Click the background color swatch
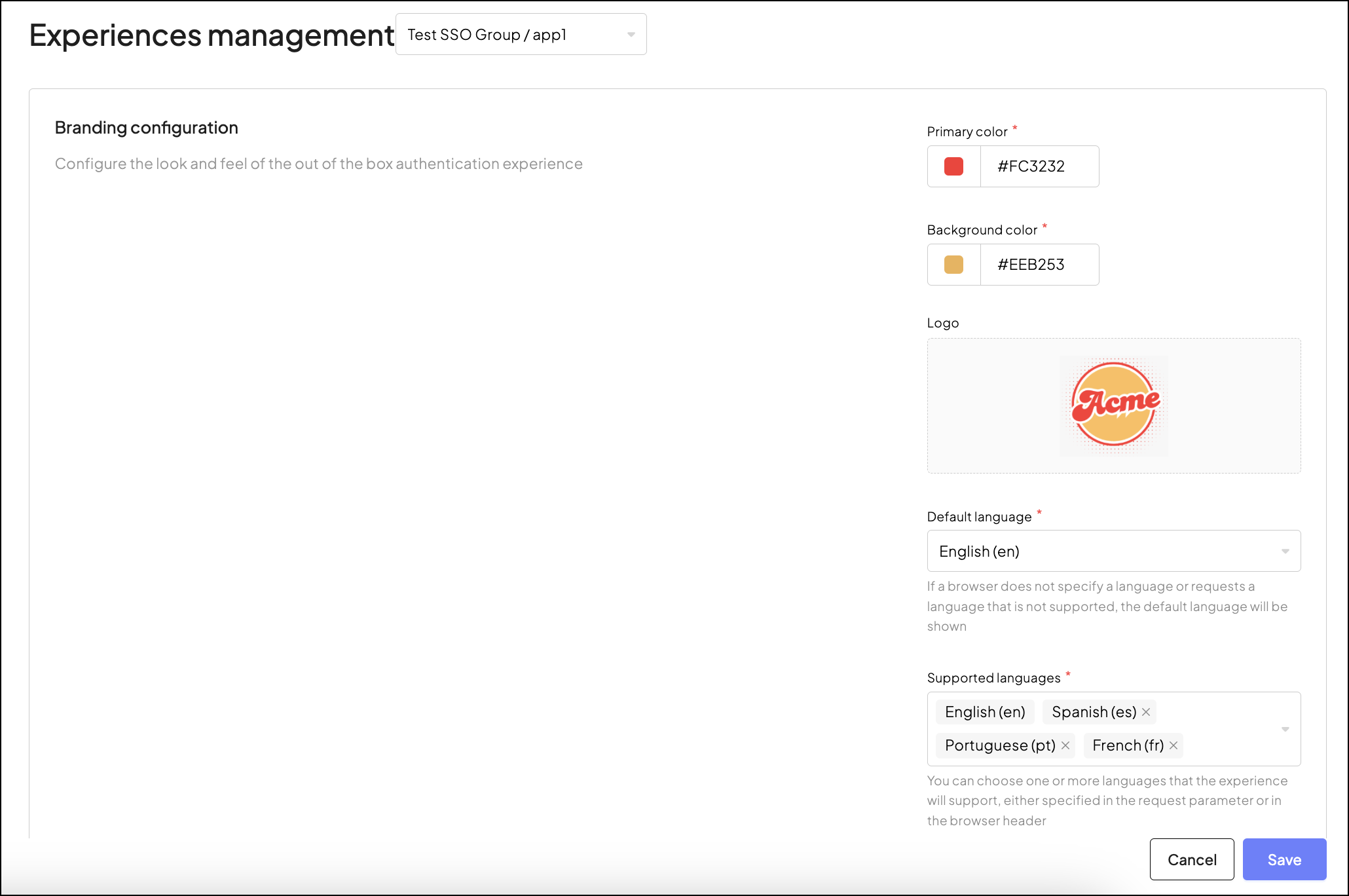Viewport: 1349px width, 896px height. 953,265
